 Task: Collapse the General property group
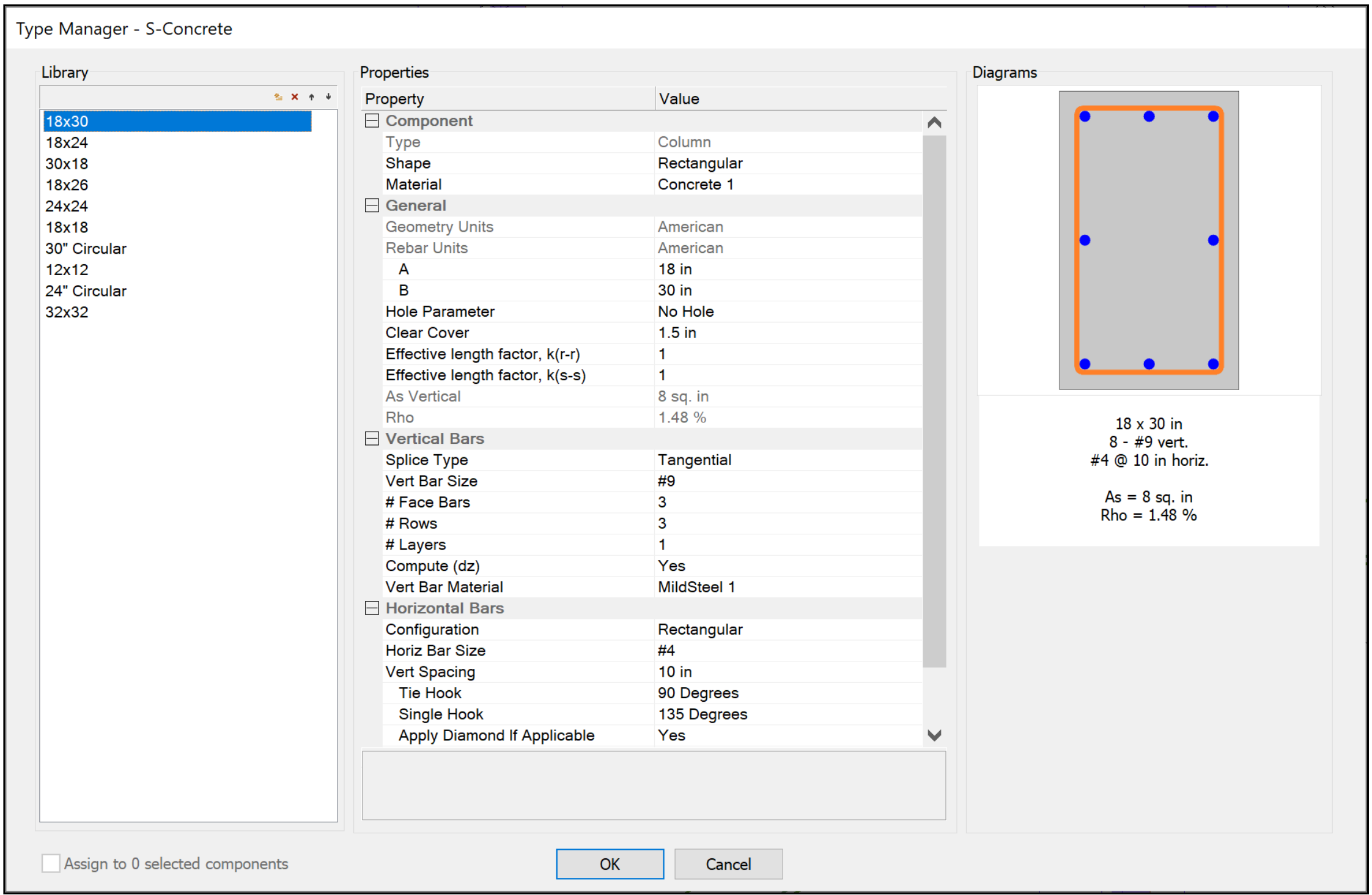click(x=372, y=205)
